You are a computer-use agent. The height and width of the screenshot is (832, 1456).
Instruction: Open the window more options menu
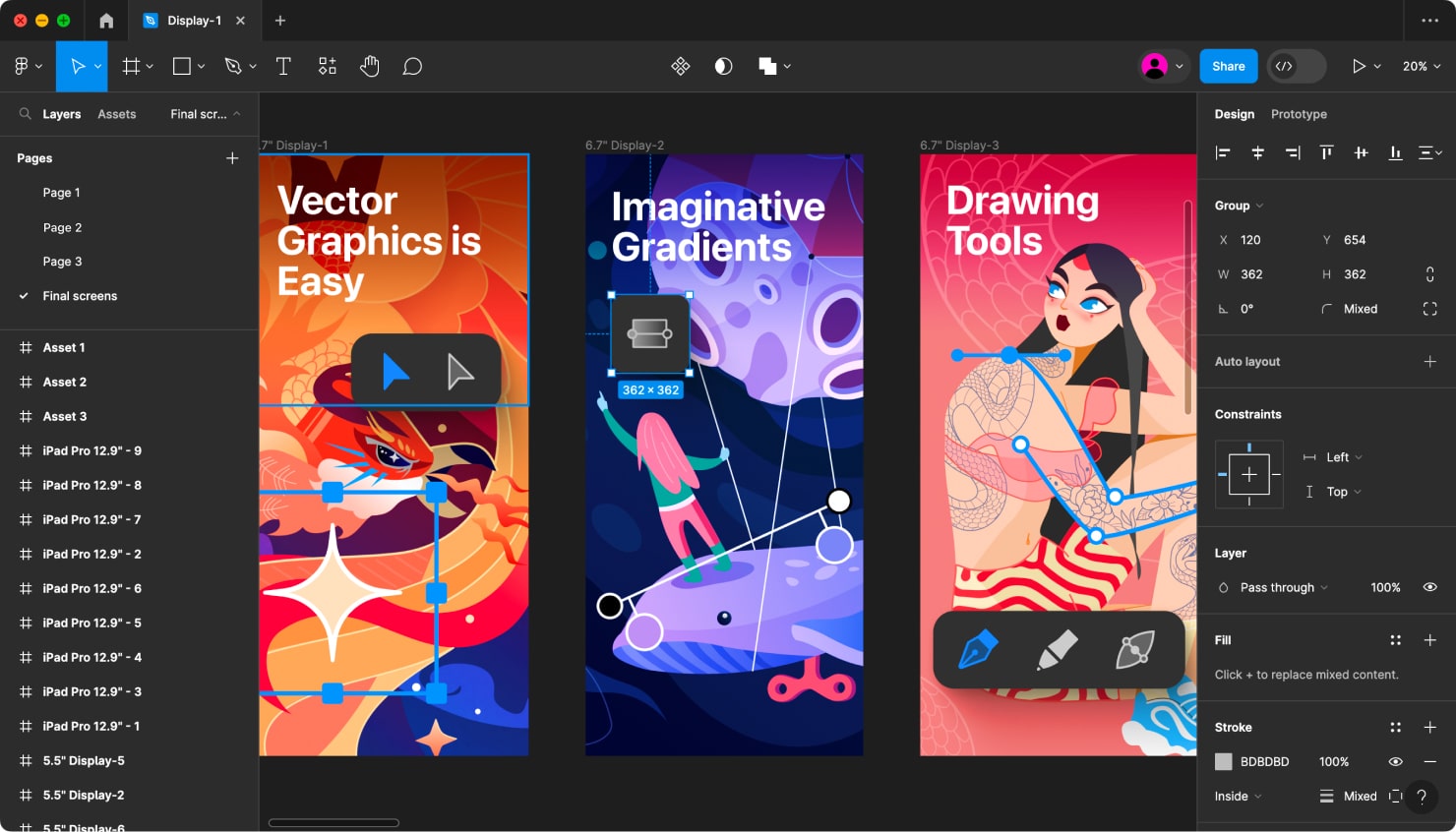[1429, 21]
